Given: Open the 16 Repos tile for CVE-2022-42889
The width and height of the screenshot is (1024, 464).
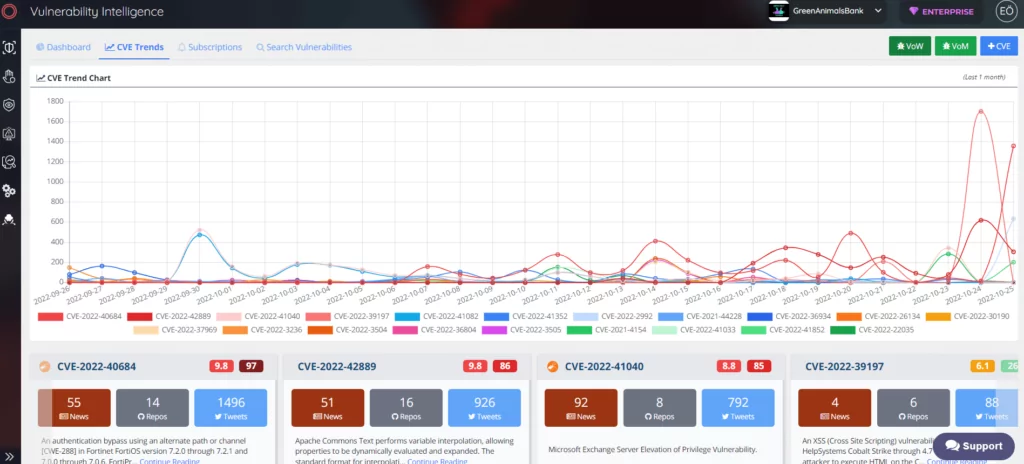Looking at the screenshot, I should pyautogui.click(x=406, y=408).
